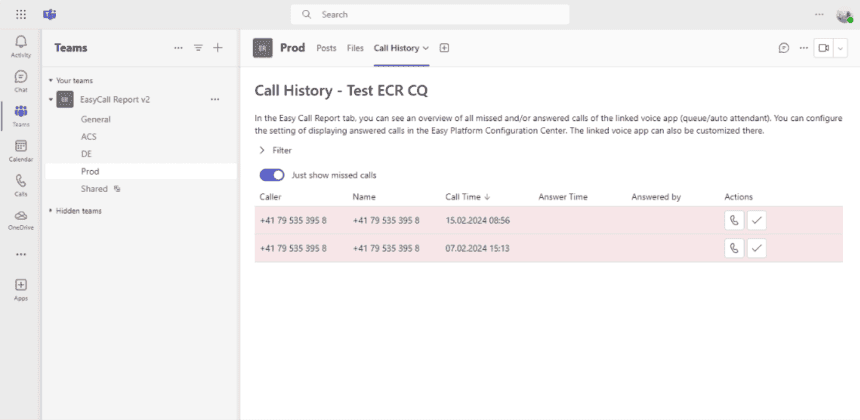
Task: Switch to the Posts tab
Action: (x=326, y=48)
